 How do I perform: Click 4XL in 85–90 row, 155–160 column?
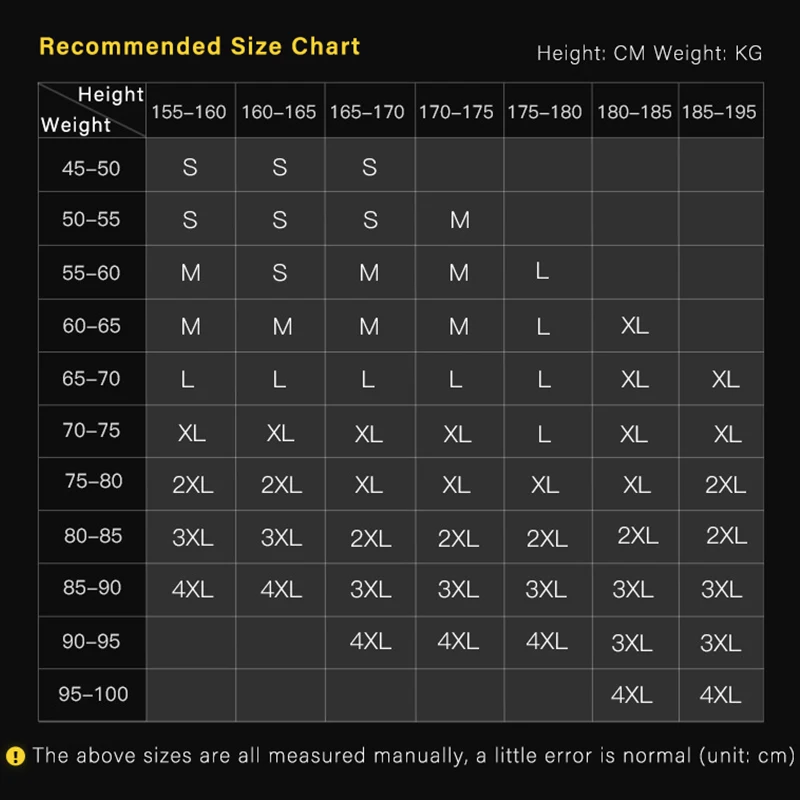pos(192,589)
